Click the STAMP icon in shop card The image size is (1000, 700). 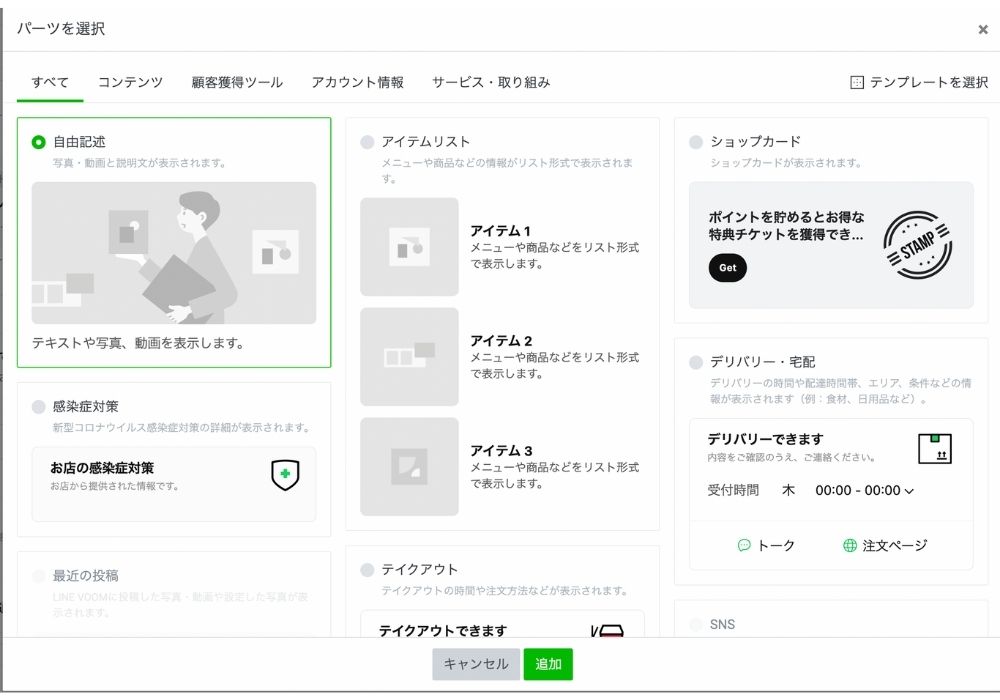click(917, 245)
